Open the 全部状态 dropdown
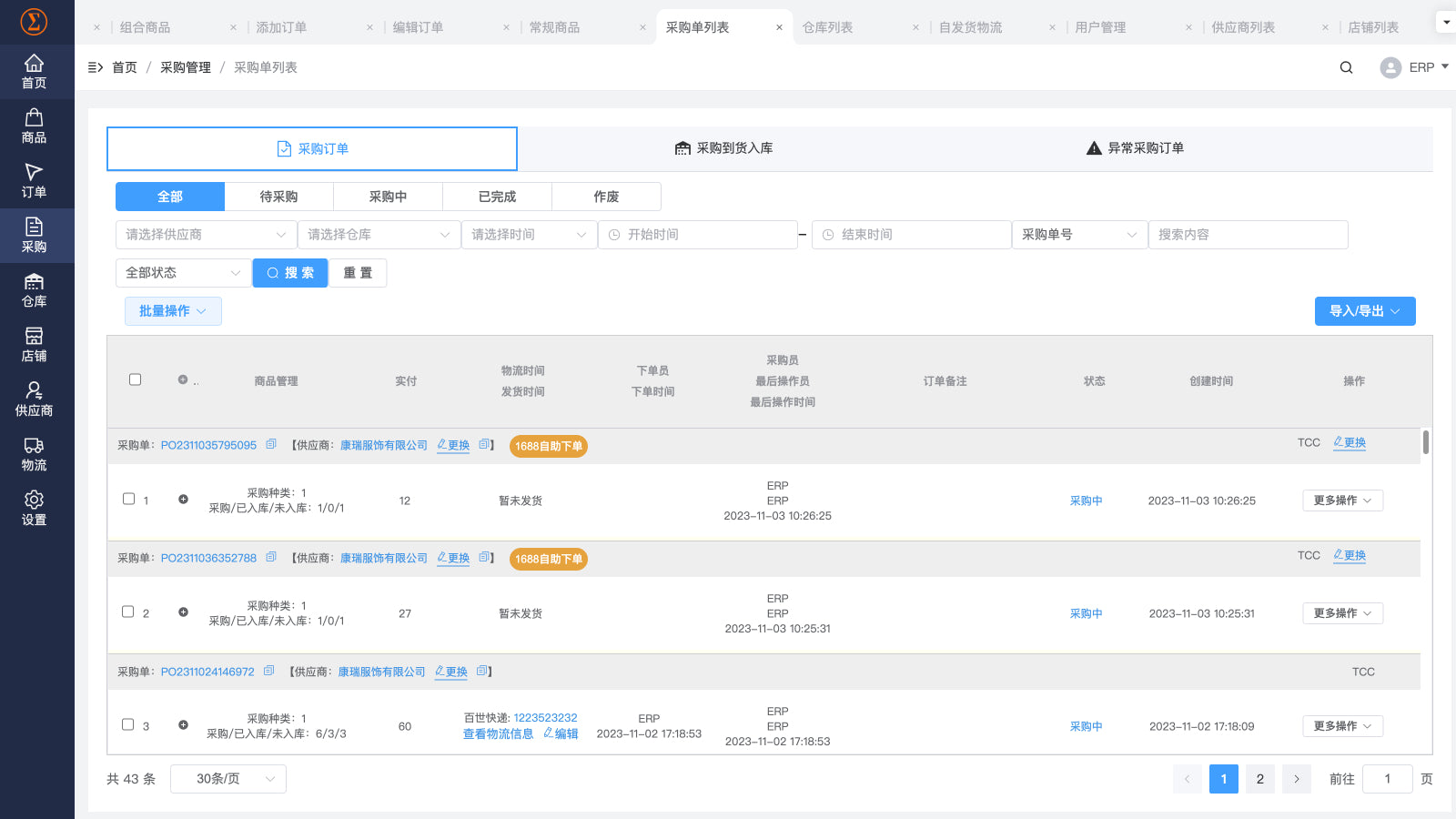Screen dimensions: 1456x819 pyautogui.click(x=183, y=273)
